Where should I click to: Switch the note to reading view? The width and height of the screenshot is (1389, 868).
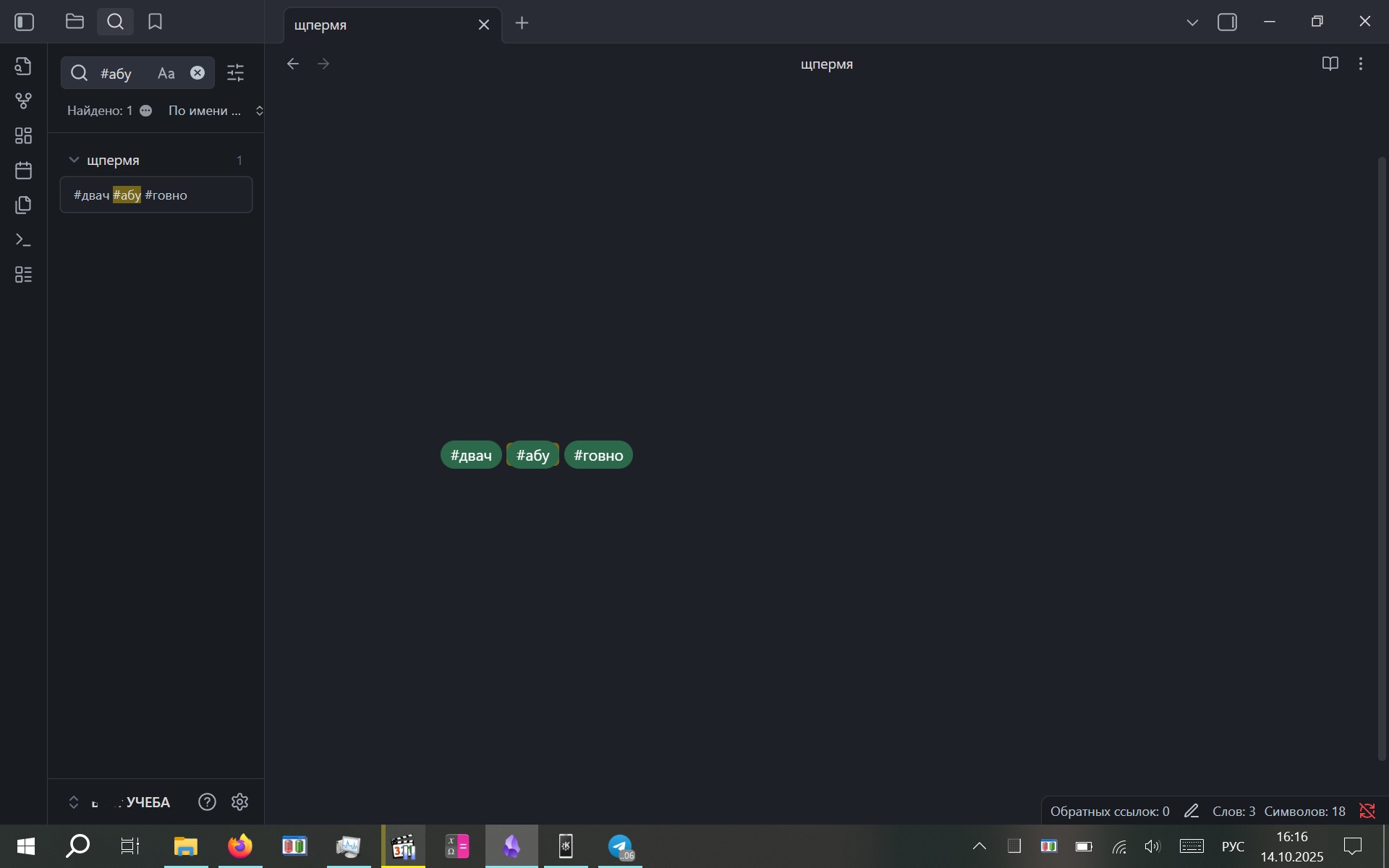tap(1330, 64)
